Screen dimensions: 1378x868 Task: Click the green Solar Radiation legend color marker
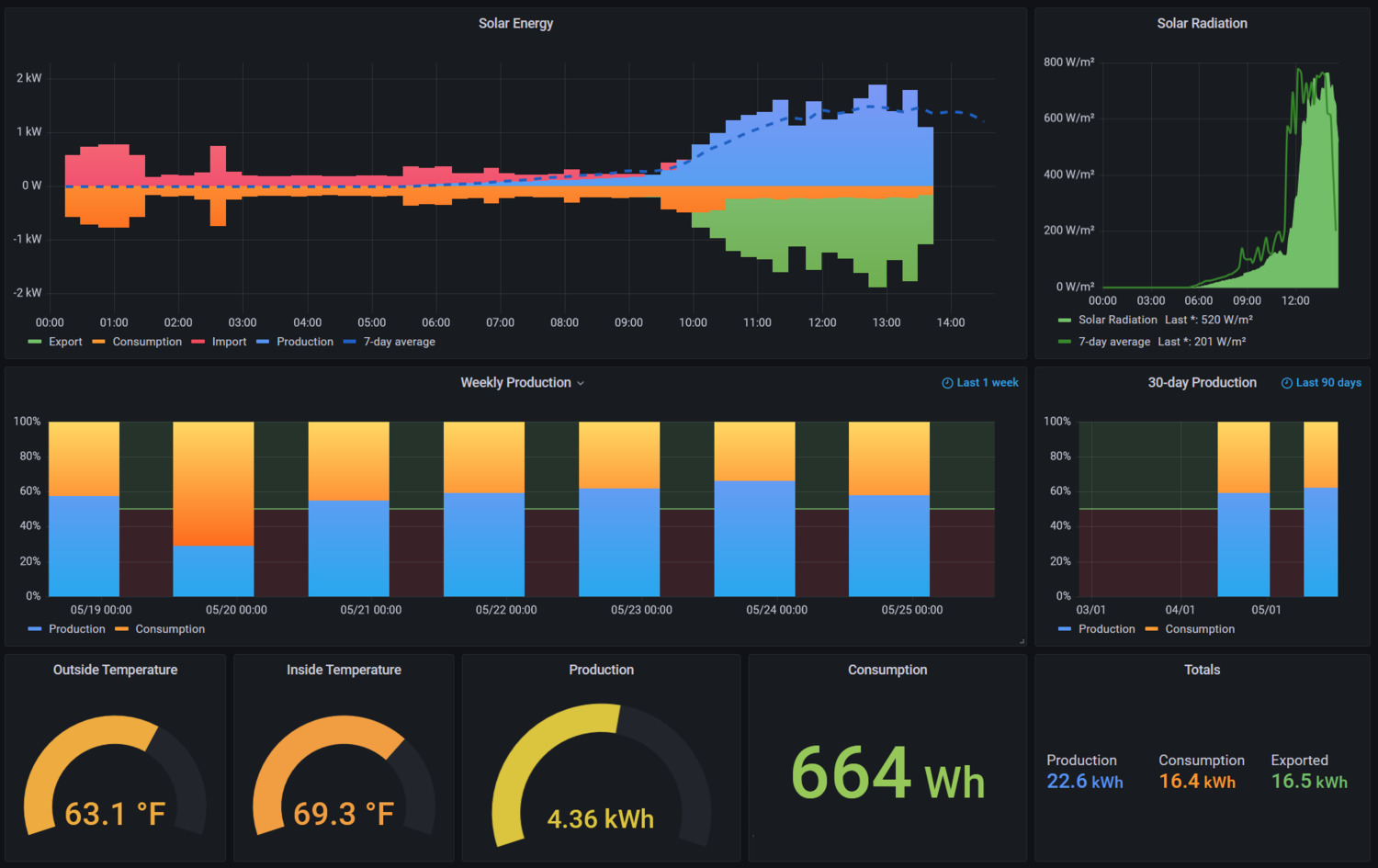[x=1065, y=321]
